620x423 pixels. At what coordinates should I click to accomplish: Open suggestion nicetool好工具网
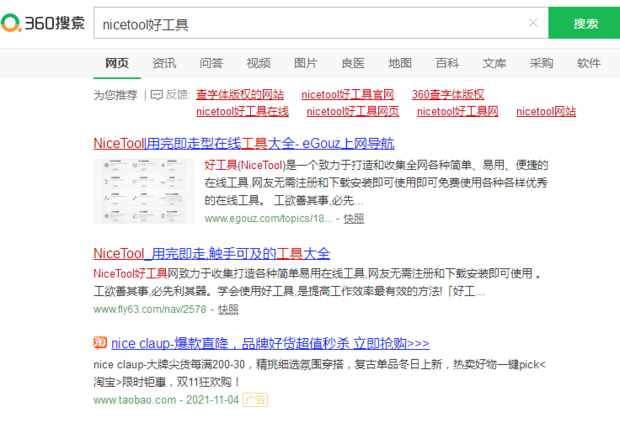(457, 111)
